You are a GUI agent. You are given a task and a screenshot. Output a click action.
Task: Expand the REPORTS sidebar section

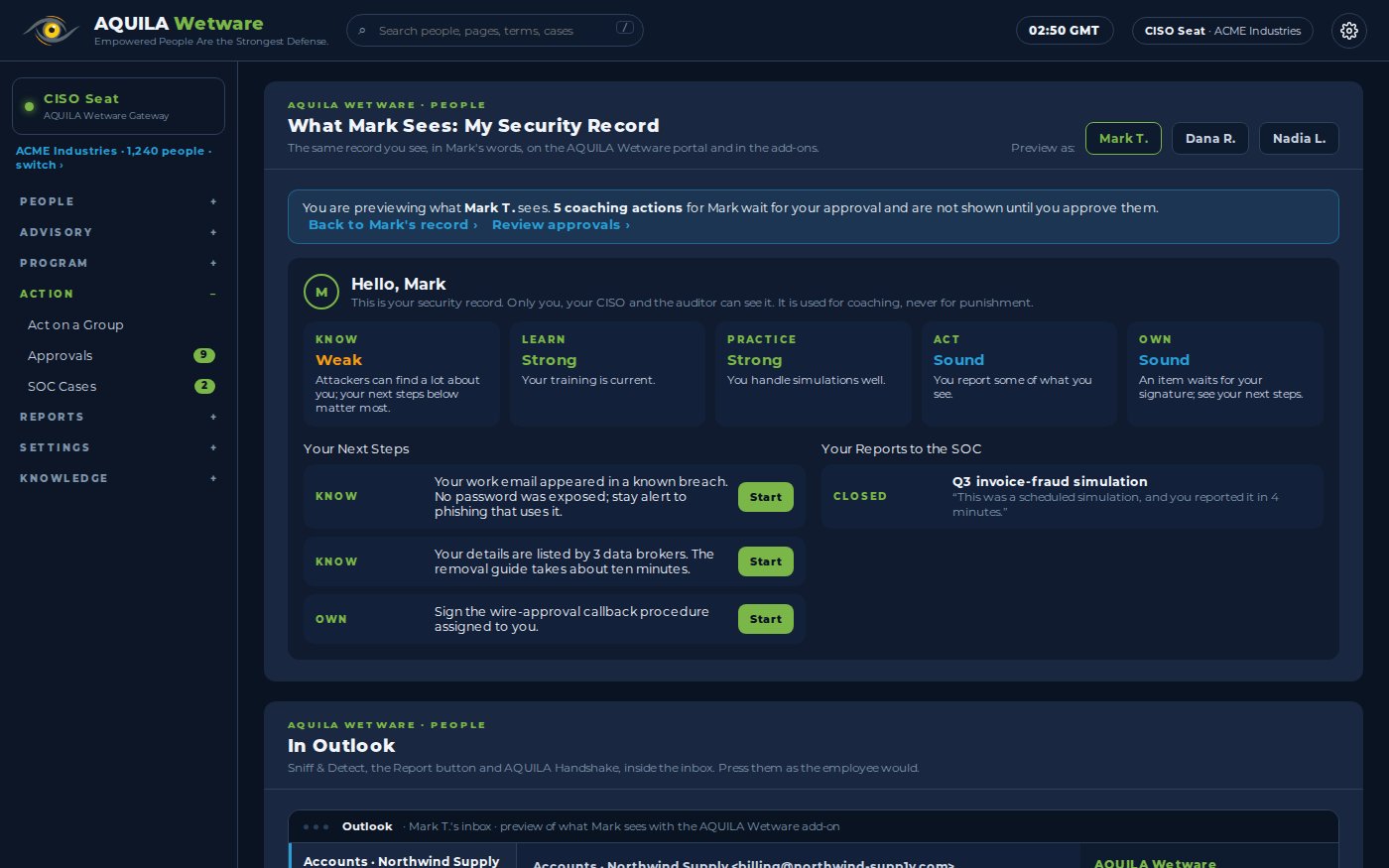point(118,417)
